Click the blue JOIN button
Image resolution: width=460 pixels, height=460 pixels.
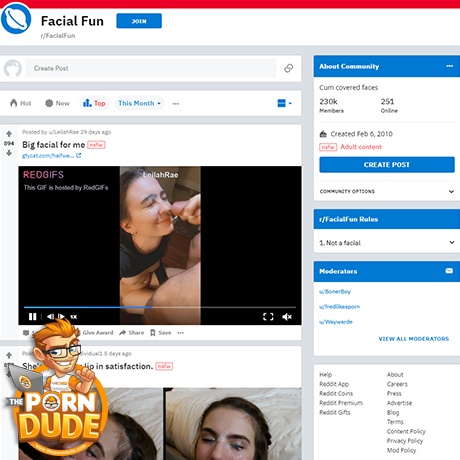point(139,21)
